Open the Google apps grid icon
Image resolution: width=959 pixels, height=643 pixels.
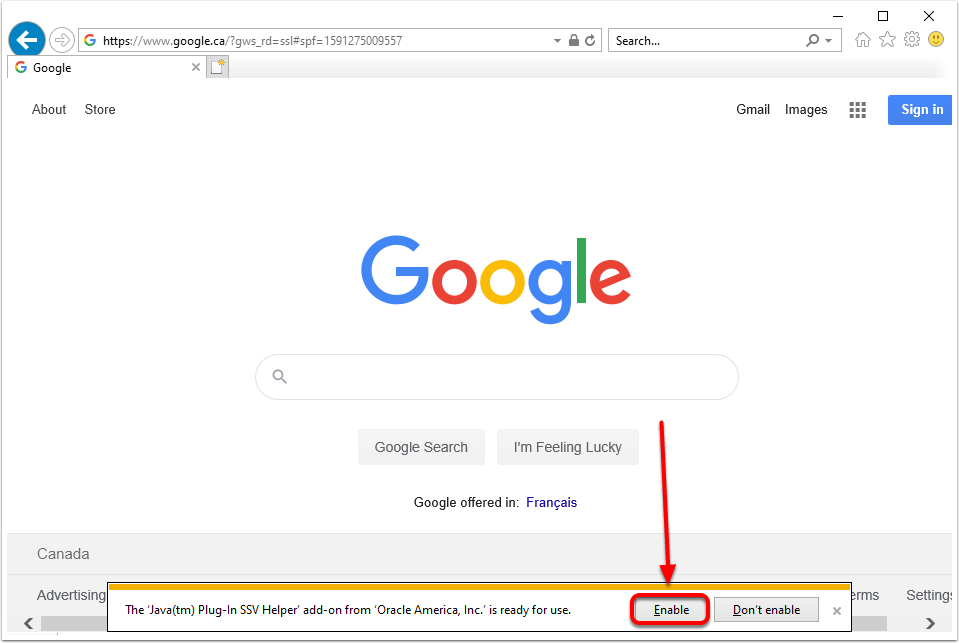tap(857, 110)
